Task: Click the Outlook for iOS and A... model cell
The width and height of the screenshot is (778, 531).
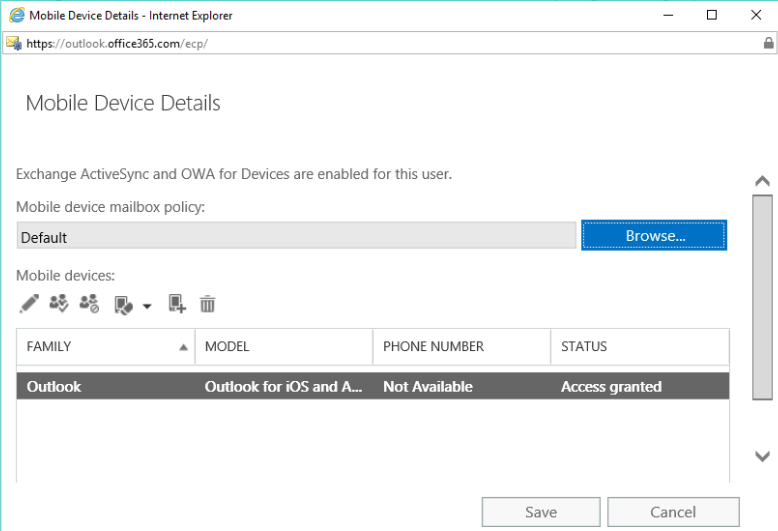Action: point(283,387)
